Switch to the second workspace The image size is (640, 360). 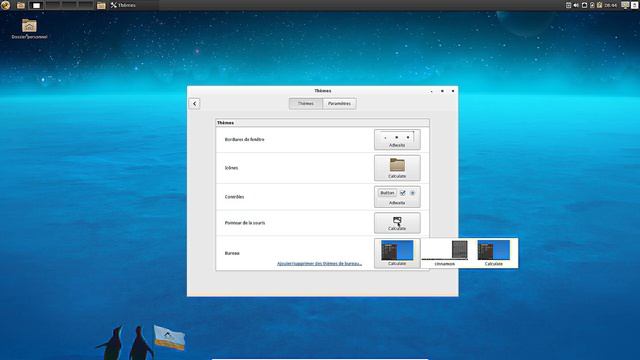tap(52, 5)
